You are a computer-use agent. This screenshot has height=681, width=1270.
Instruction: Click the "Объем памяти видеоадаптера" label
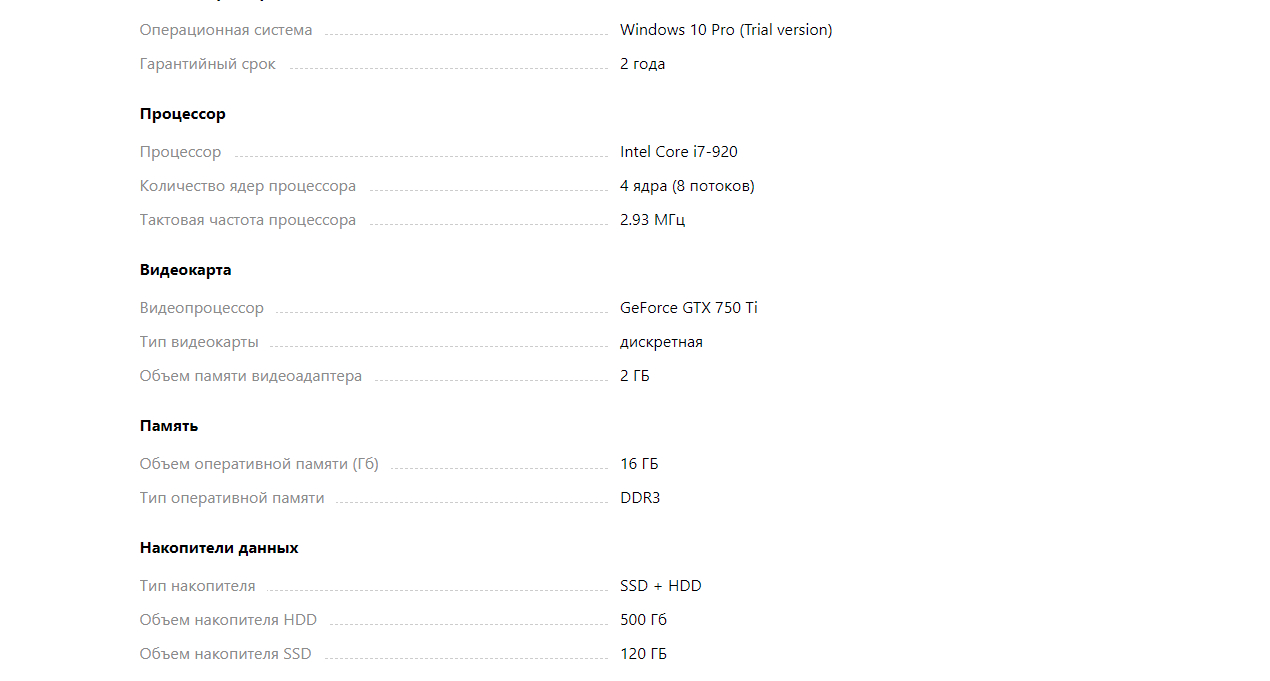pyautogui.click(x=251, y=376)
